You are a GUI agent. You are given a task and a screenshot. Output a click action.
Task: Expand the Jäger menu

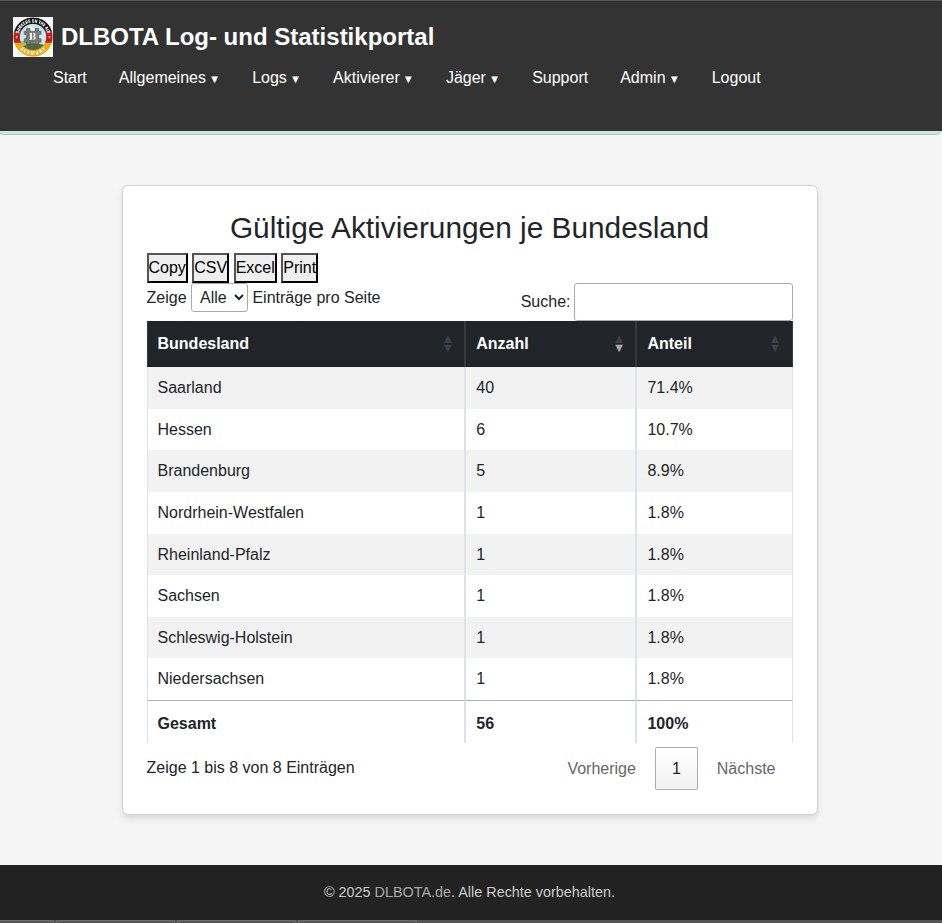click(472, 78)
